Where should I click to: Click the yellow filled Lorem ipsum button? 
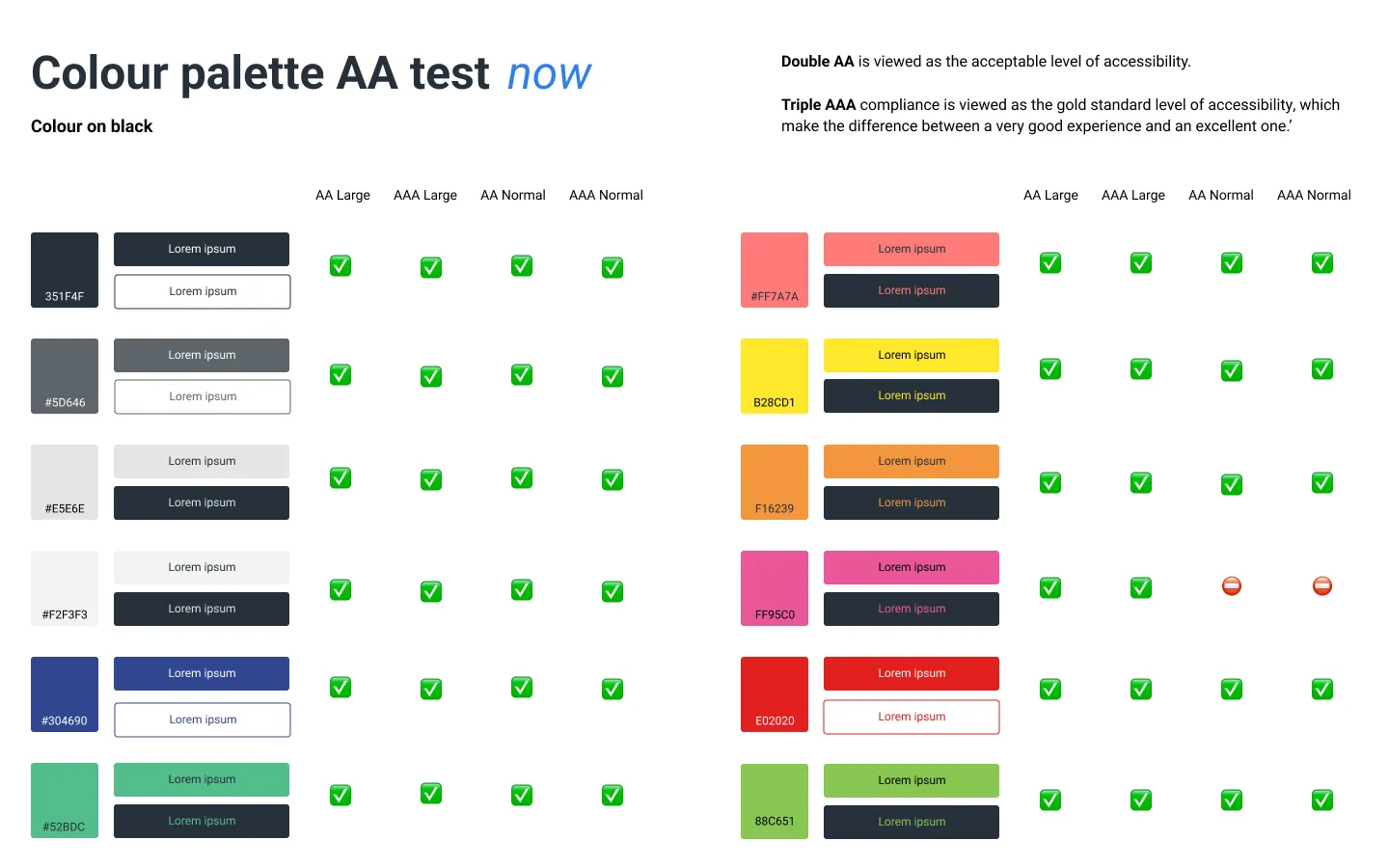pyautogui.click(x=912, y=355)
